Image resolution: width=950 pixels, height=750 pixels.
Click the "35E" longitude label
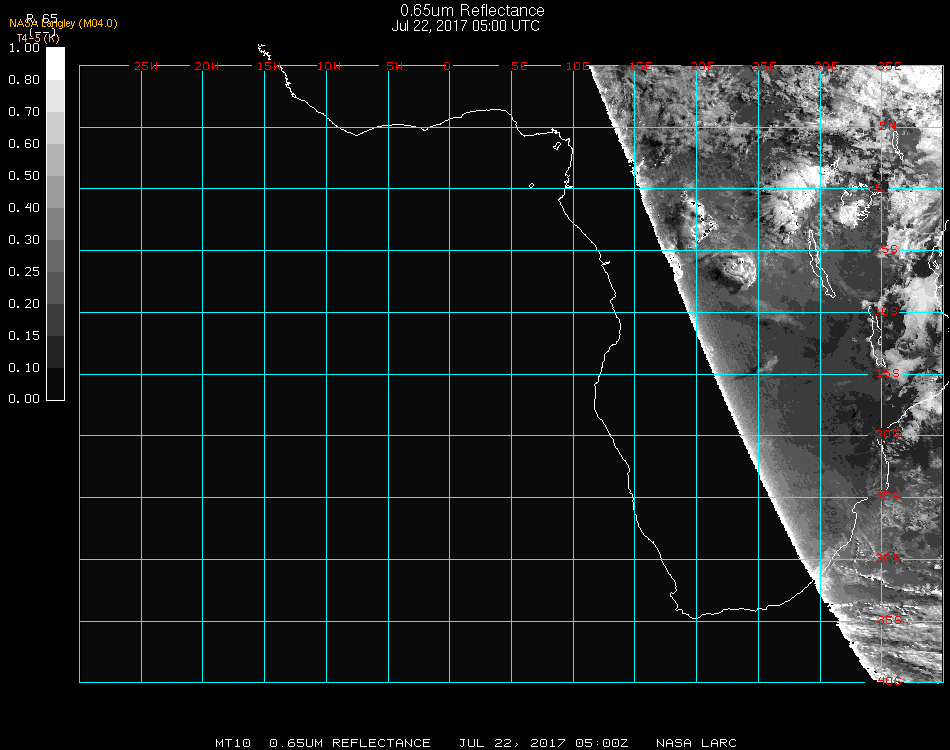point(889,66)
